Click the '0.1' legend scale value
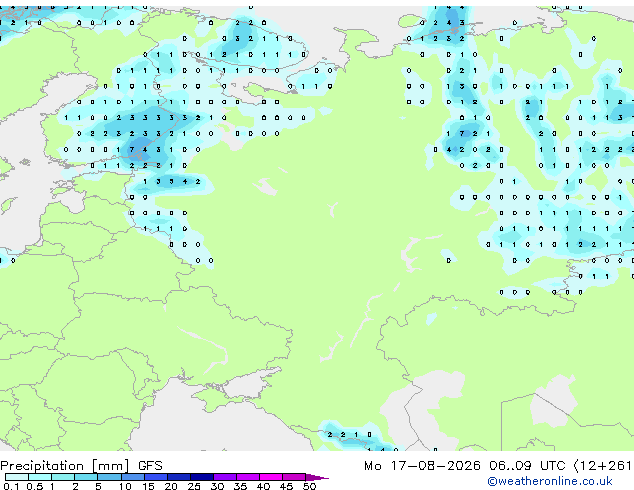 click(11, 486)
